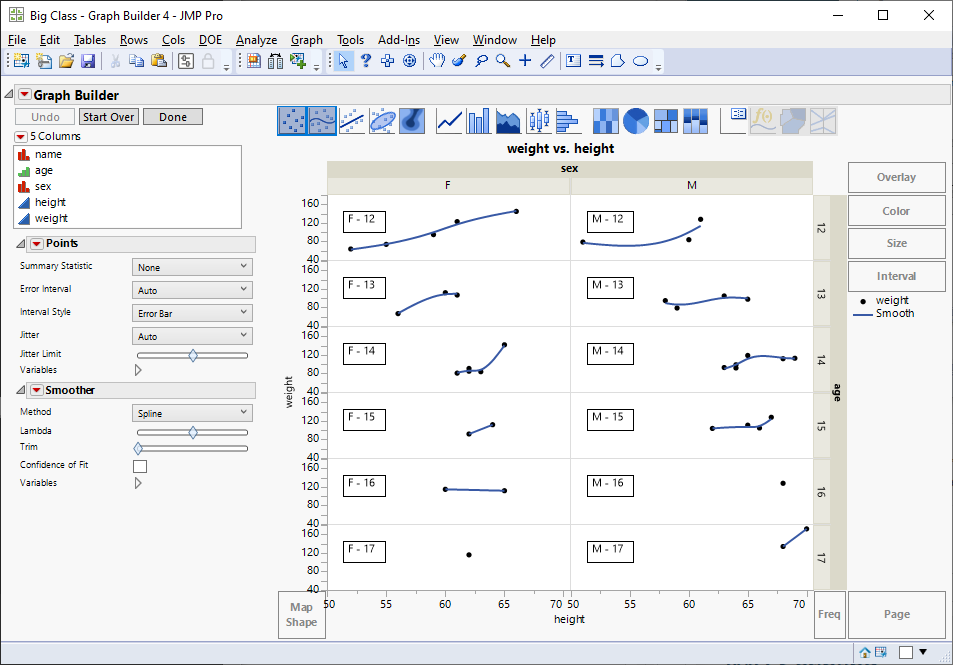Image resolution: width=953 pixels, height=665 pixels.
Task: Select the Line chart element
Action: point(449,120)
